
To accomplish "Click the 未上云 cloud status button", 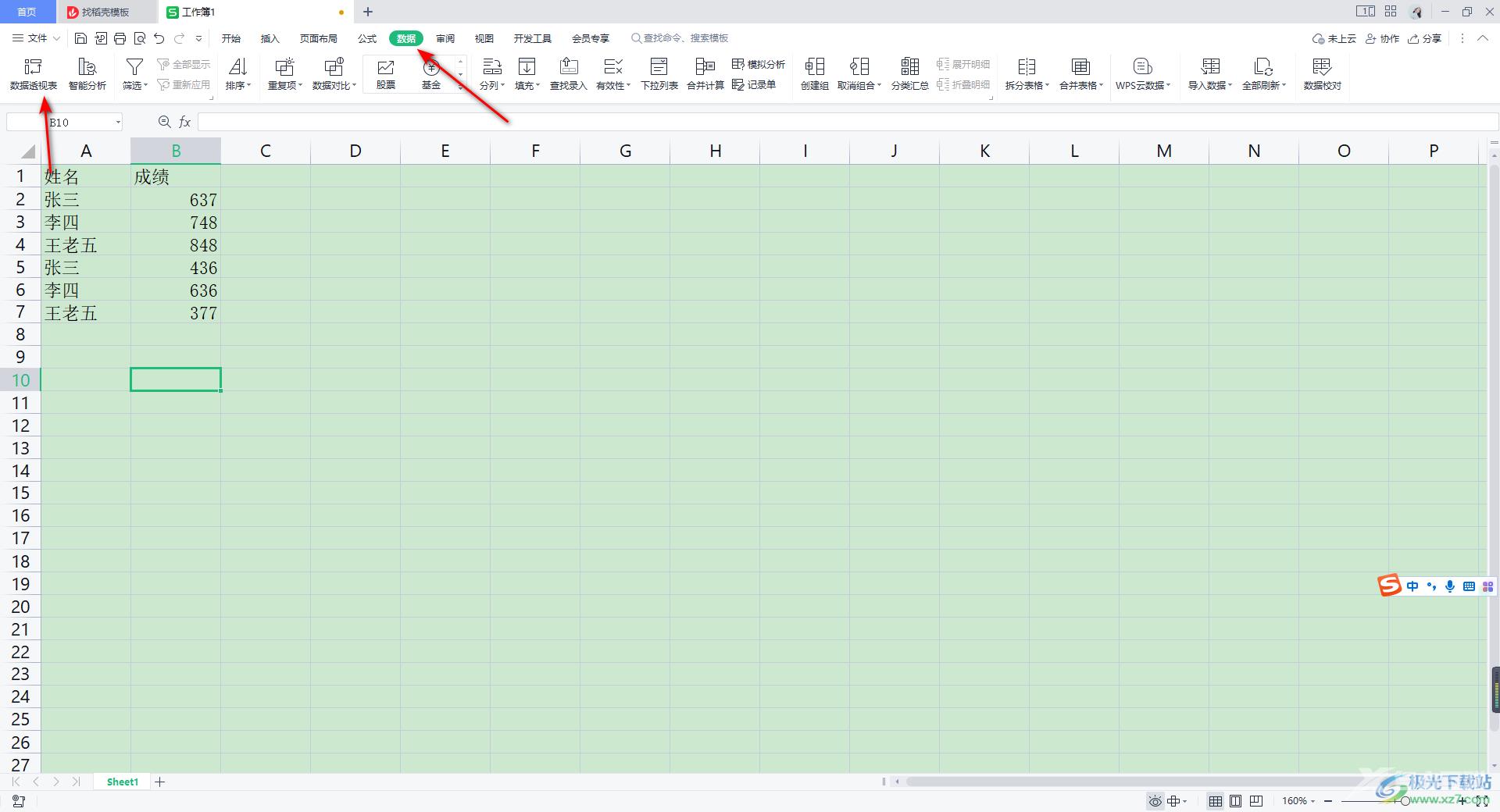I will pos(1334,38).
